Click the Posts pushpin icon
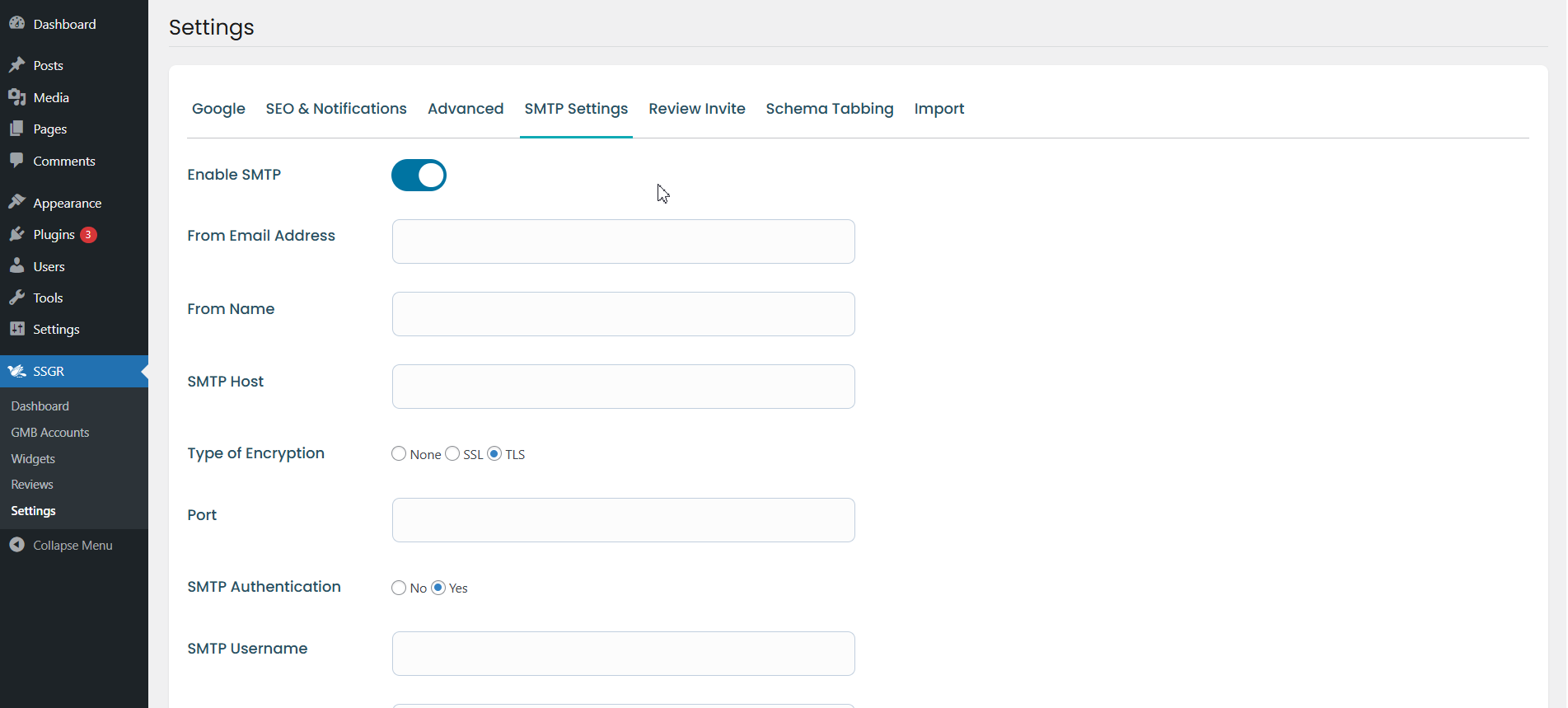 click(16, 65)
